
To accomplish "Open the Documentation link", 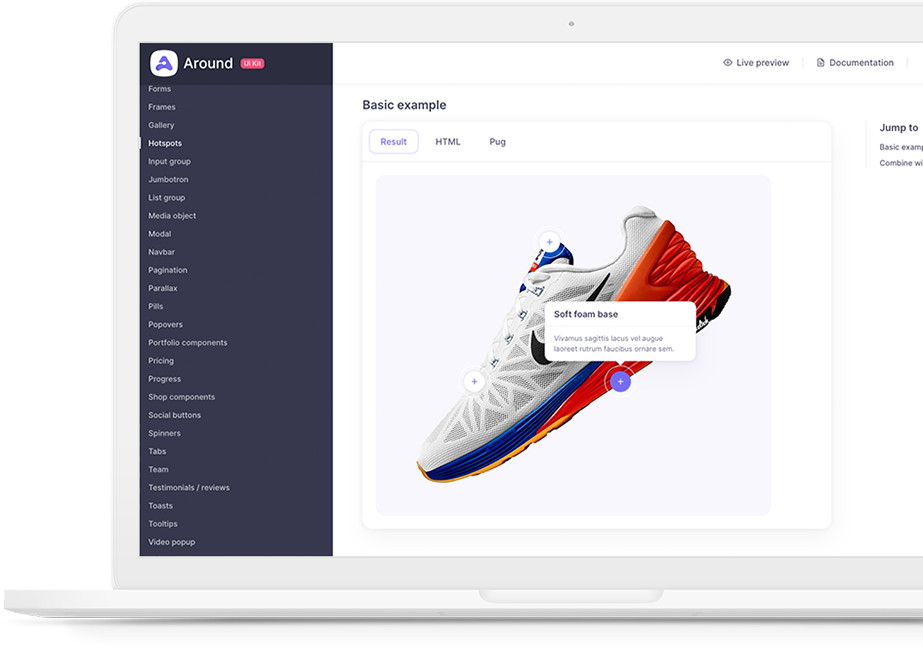I will pyautogui.click(x=861, y=63).
